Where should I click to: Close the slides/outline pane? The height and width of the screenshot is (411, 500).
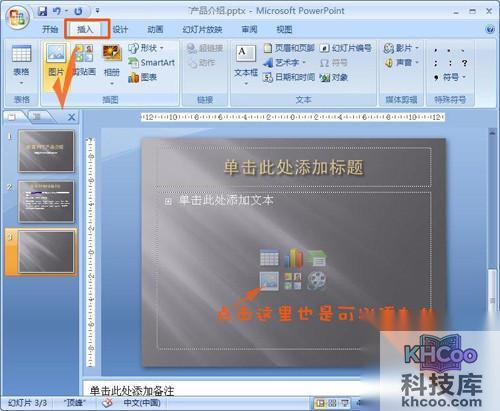click(x=71, y=117)
